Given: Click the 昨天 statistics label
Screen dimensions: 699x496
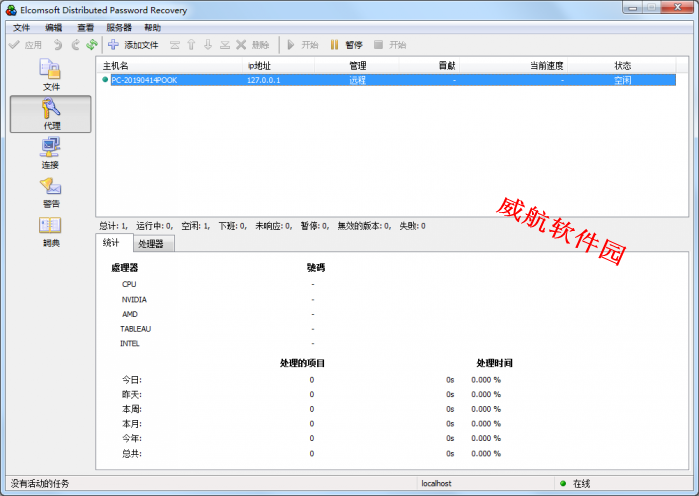Looking at the screenshot, I should [132, 395].
